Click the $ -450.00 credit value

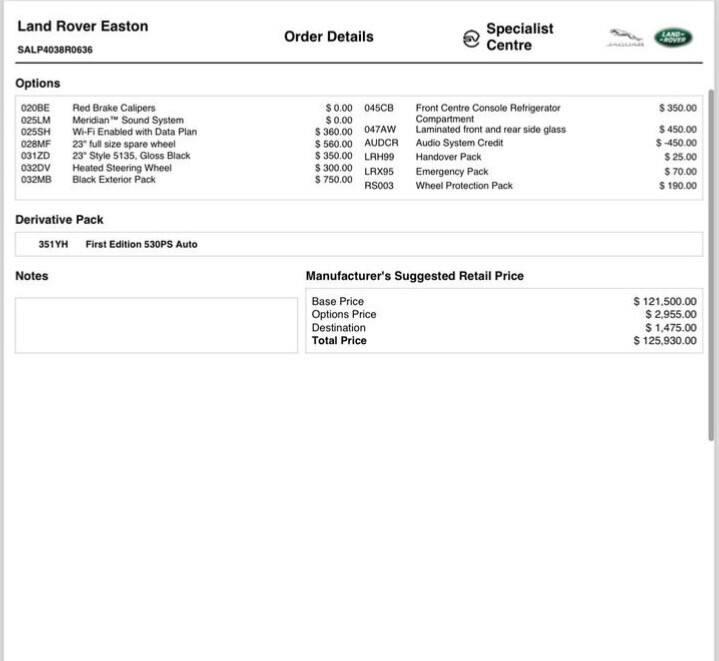(x=676, y=143)
